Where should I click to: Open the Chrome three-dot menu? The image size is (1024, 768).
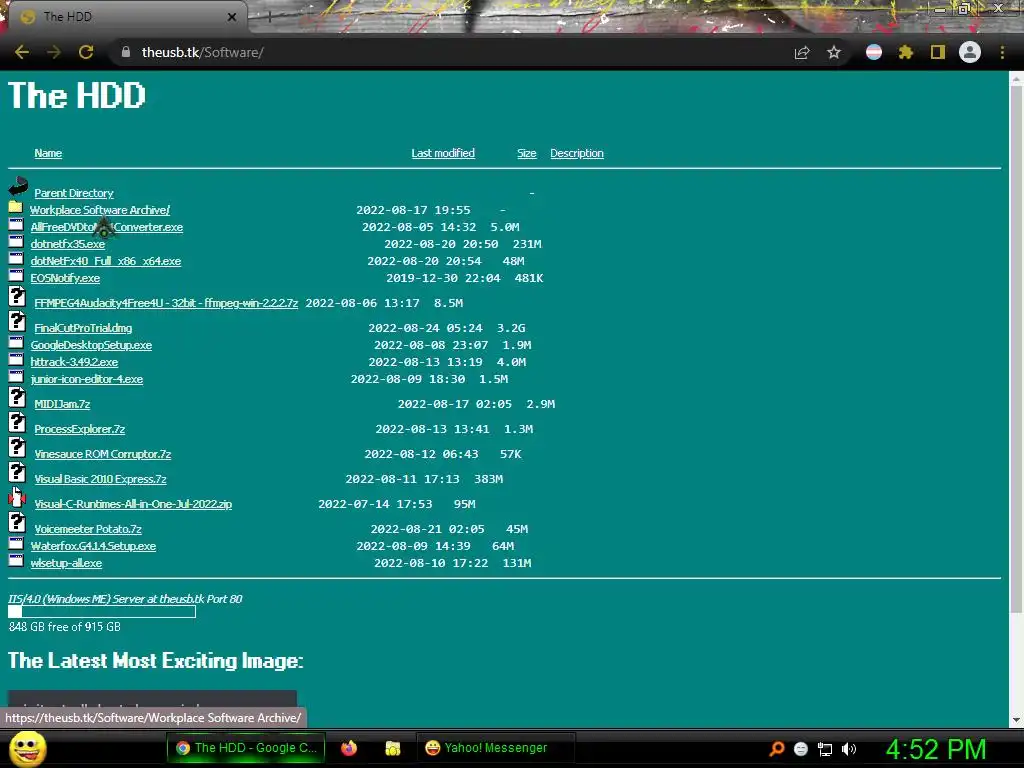pos(1002,52)
